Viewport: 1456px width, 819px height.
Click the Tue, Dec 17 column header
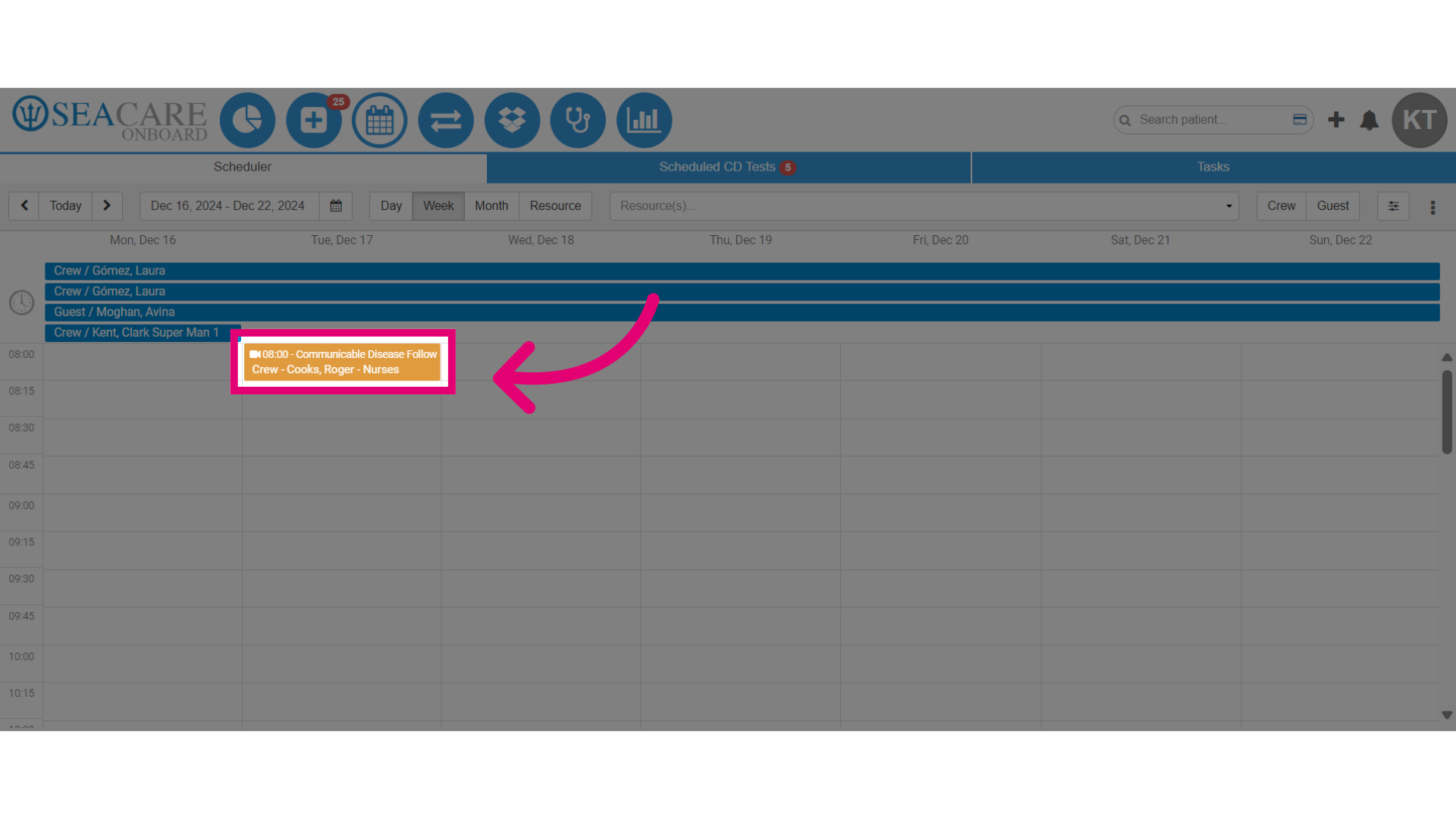click(342, 240)
